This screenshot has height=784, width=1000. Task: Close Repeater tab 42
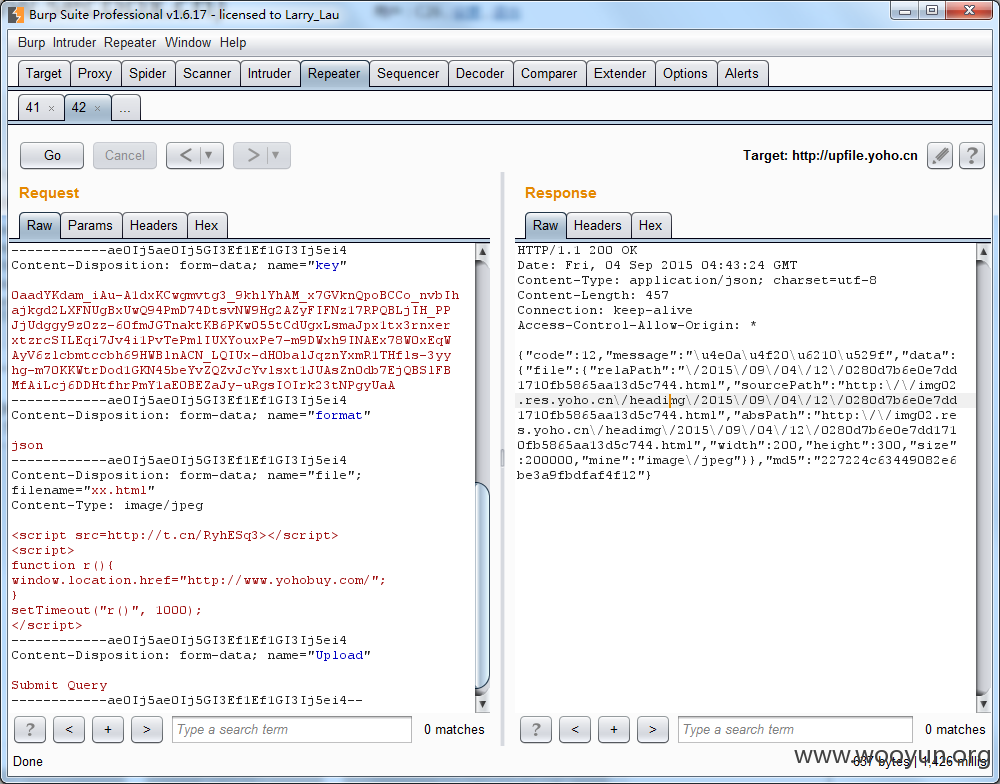[x=98, y=108]
